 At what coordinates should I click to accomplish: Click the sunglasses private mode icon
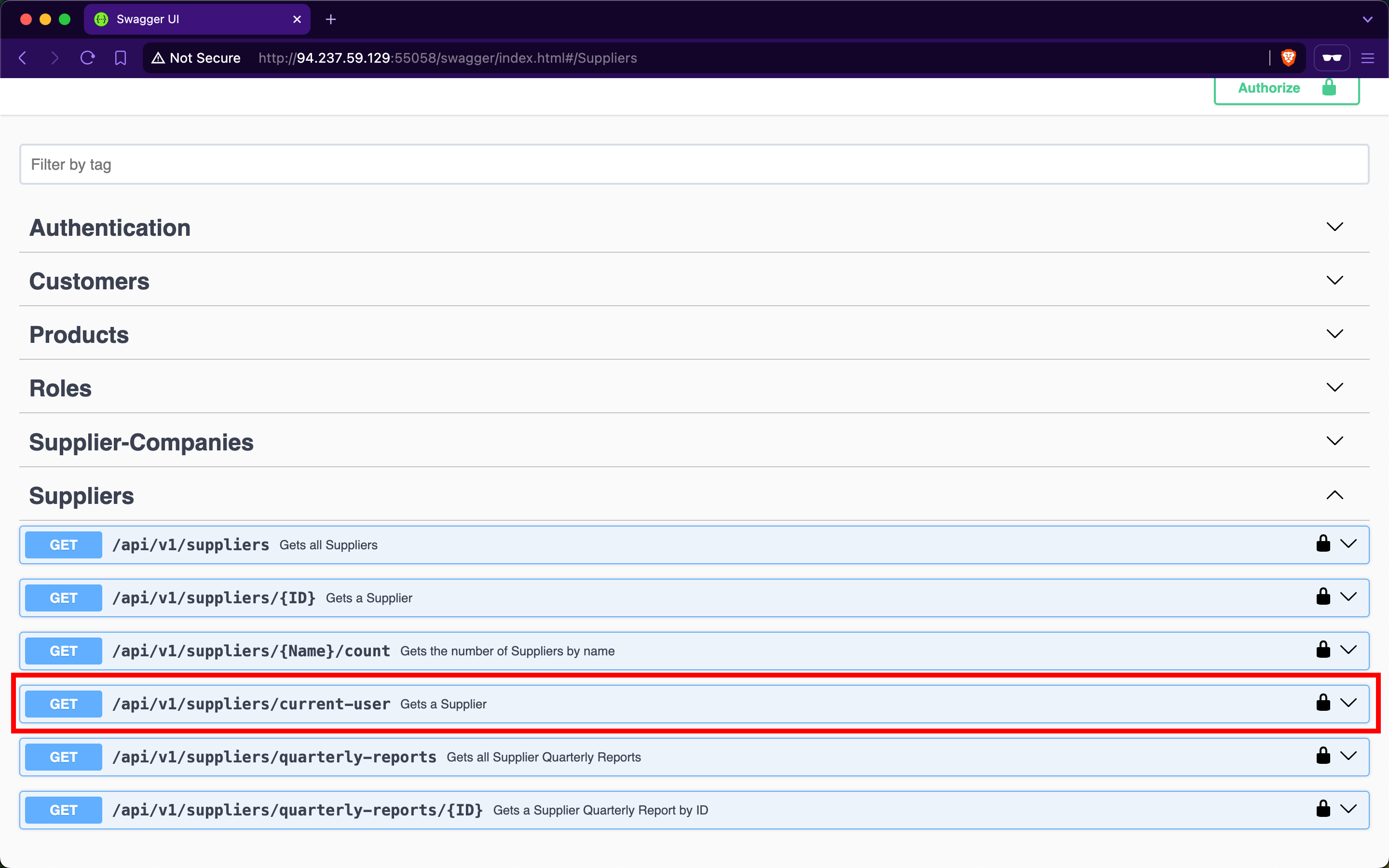[x=1332, y=58]
